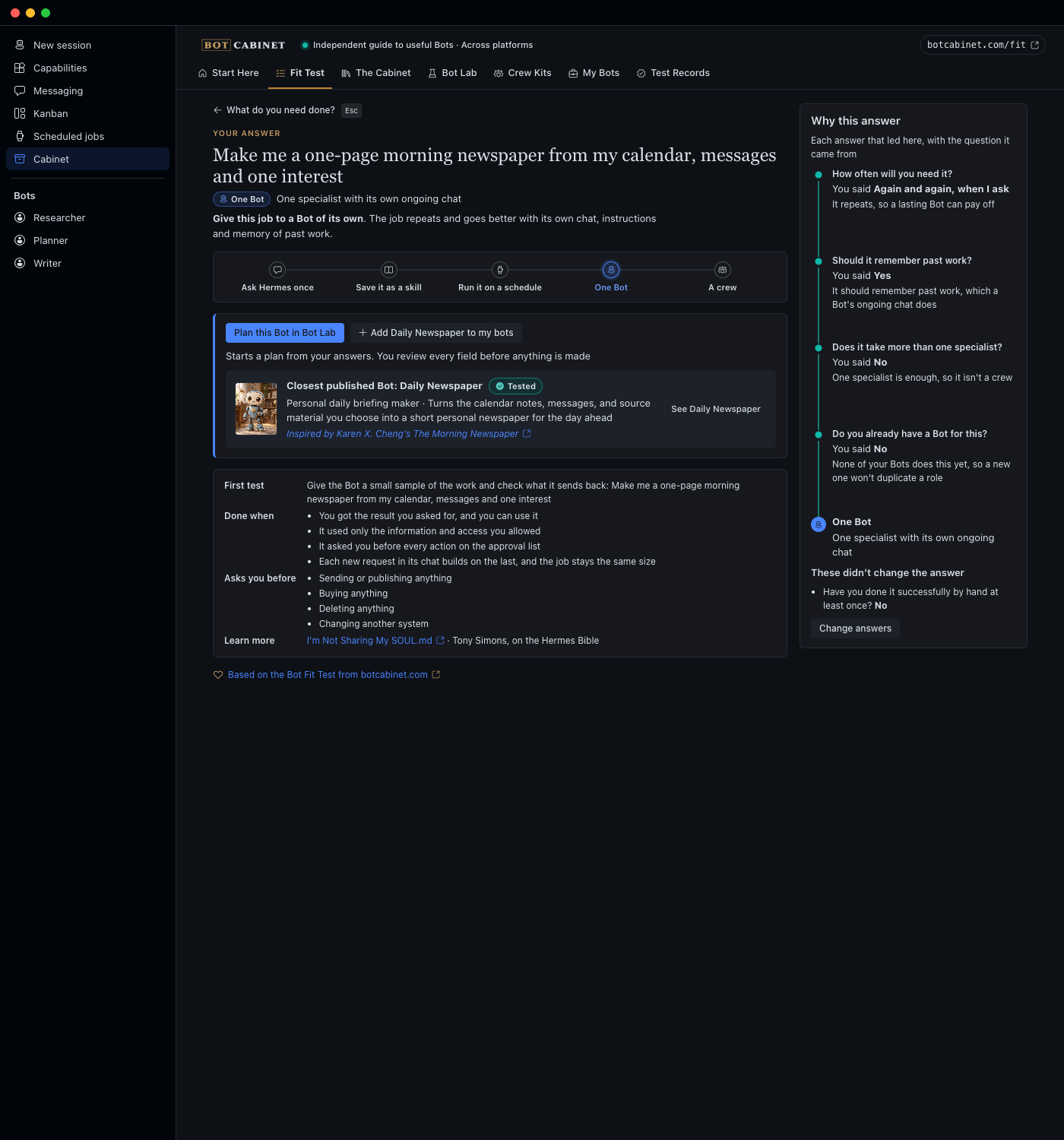Click the One Bot pill under the heading
The width and height of the screenshot is (1064, 1140).
click(242, 199)
